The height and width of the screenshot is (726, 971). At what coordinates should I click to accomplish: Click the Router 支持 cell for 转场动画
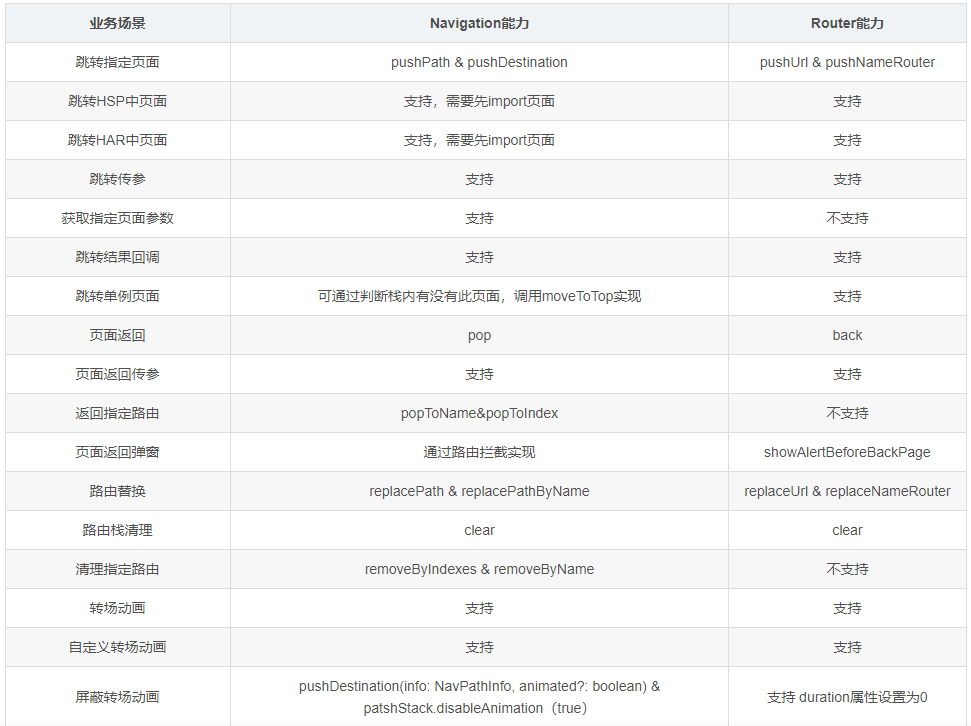[847, 608]
